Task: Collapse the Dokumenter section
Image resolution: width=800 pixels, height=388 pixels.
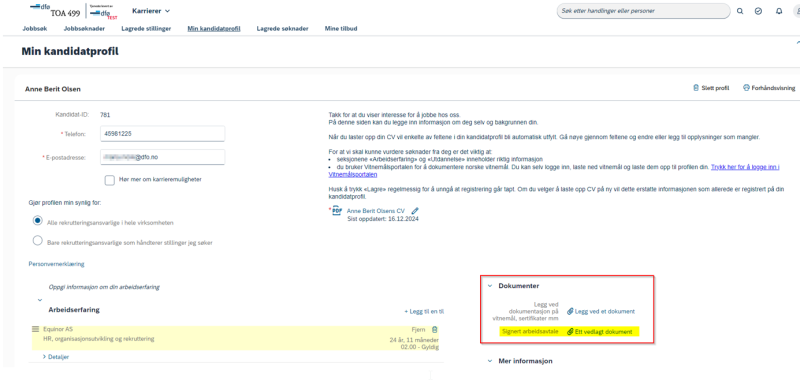Action: click(489, 286)
